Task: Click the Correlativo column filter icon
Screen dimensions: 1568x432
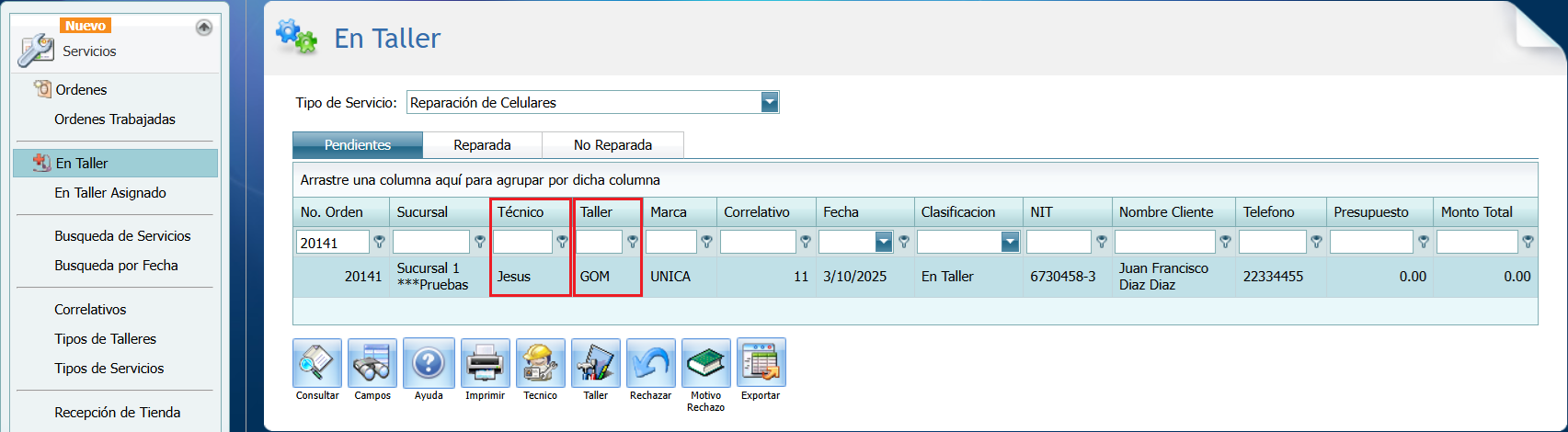Action: (806, 242)
